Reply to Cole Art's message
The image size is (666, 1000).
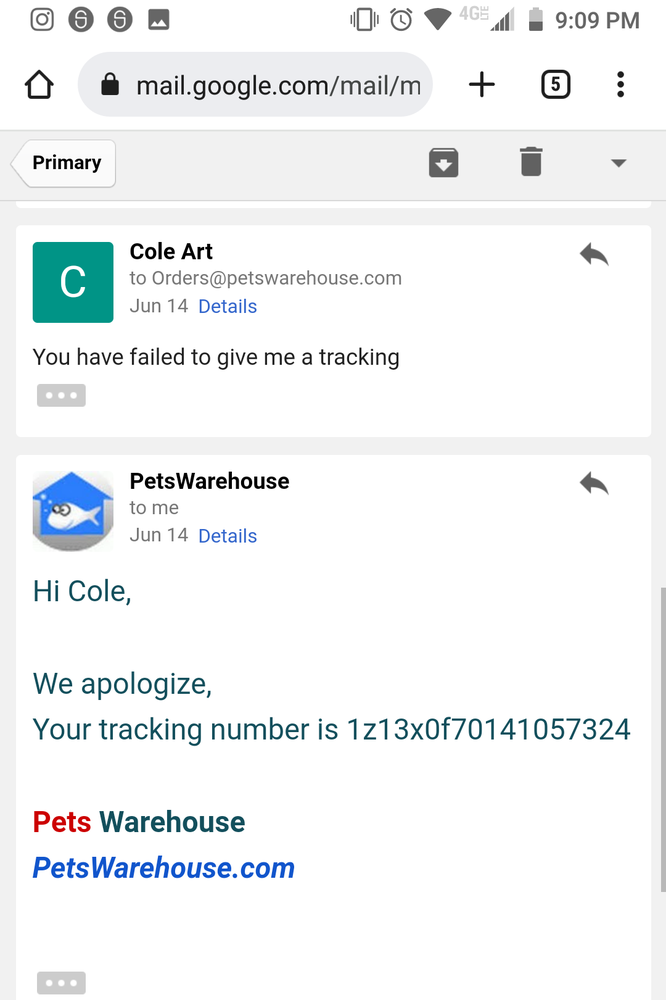tap(594, 255)
